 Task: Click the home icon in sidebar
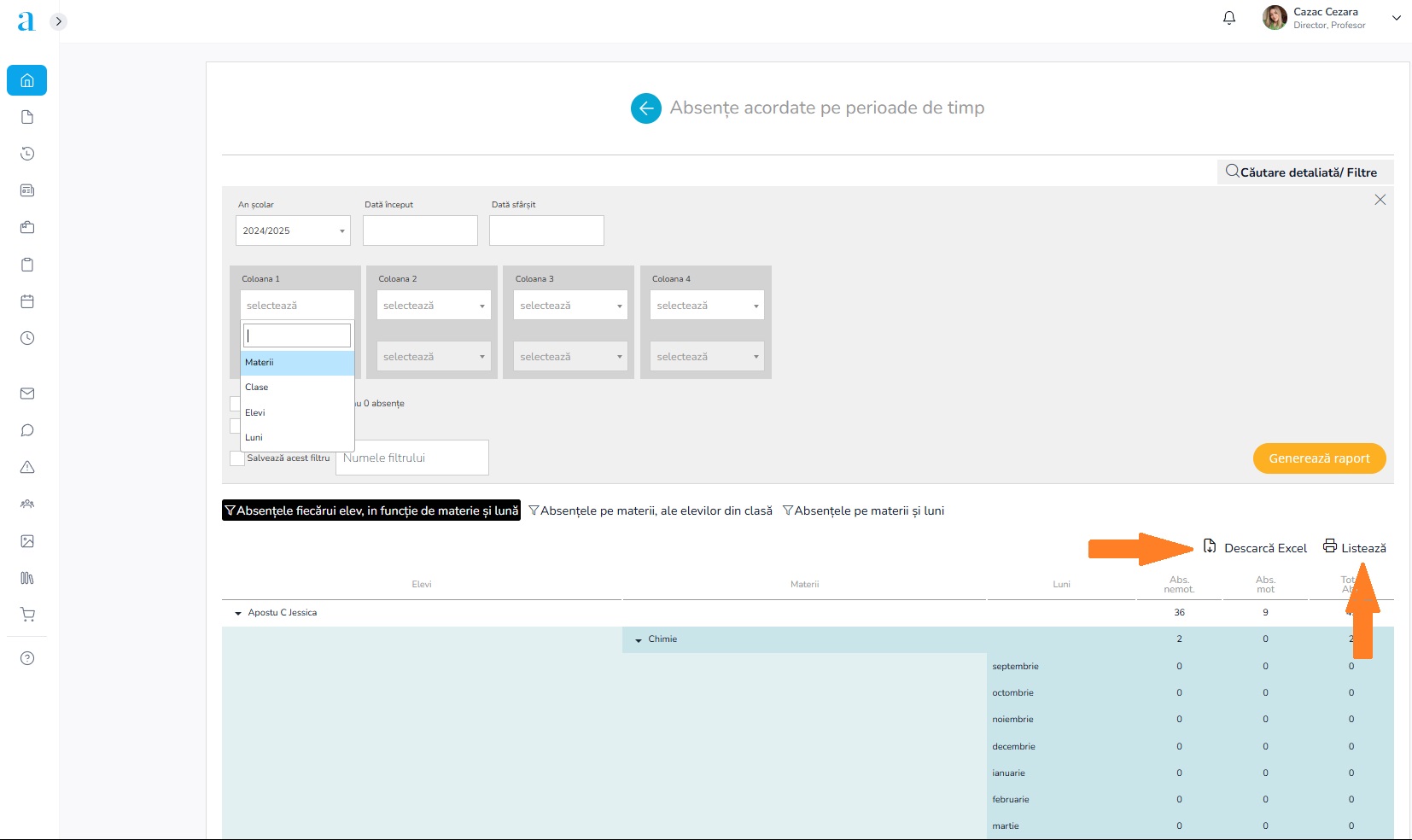tap(27, 81)
